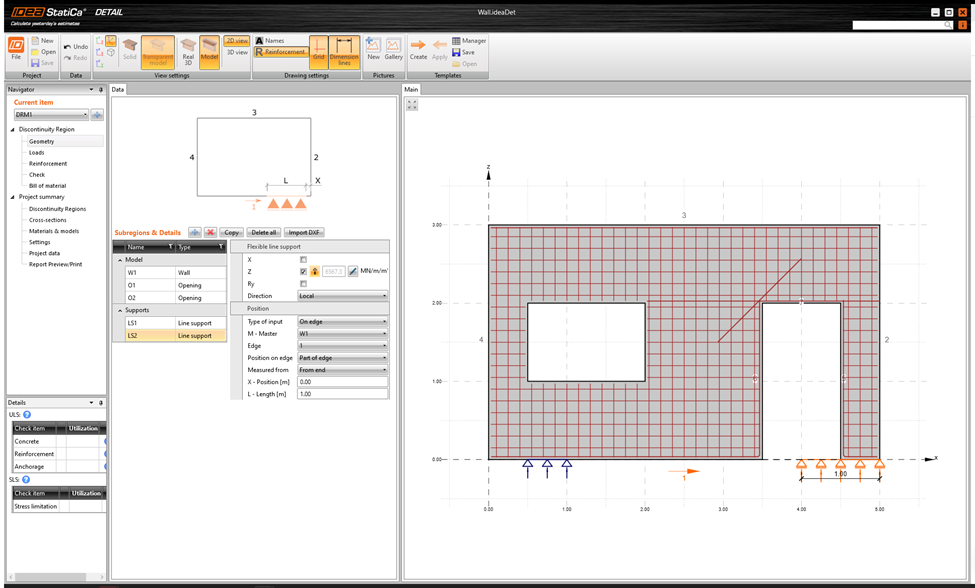Click the Import DXF button

[305, 232]
